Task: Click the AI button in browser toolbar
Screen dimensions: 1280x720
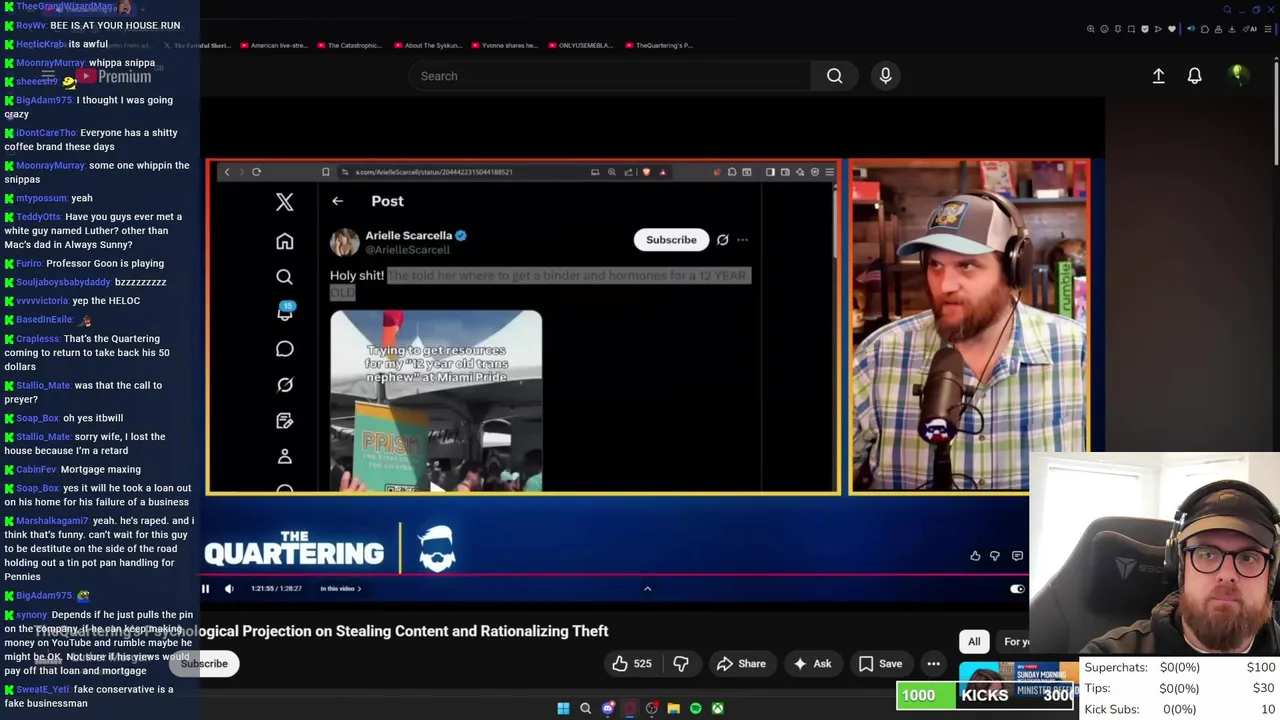Action: [x=1252, y=29]
